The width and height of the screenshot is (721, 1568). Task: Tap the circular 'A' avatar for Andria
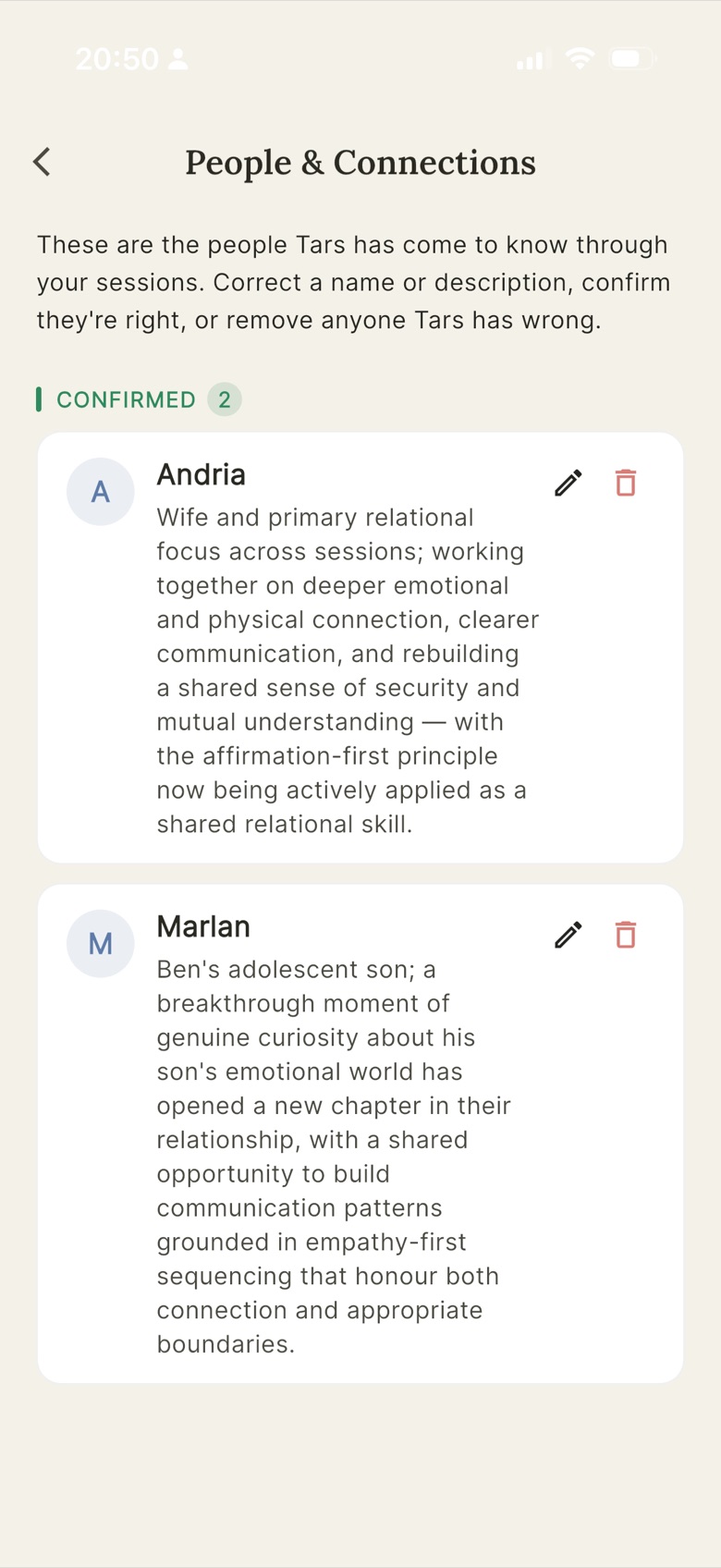click(x=101, y=492)
